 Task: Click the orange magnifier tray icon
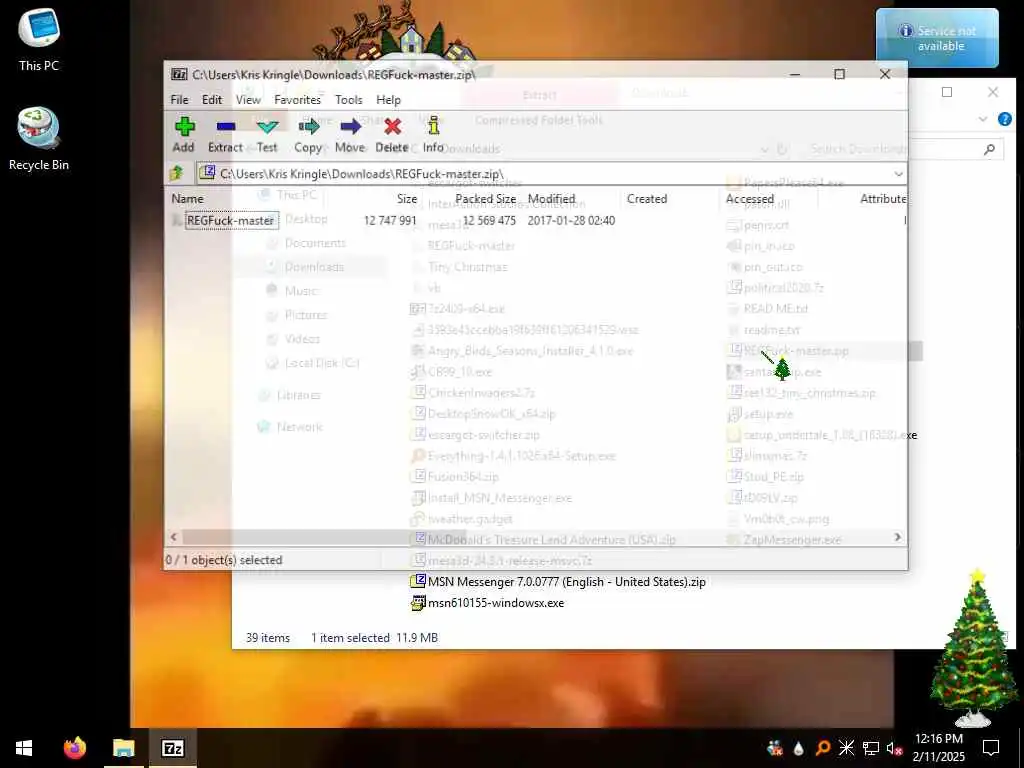tap(823, 748)
